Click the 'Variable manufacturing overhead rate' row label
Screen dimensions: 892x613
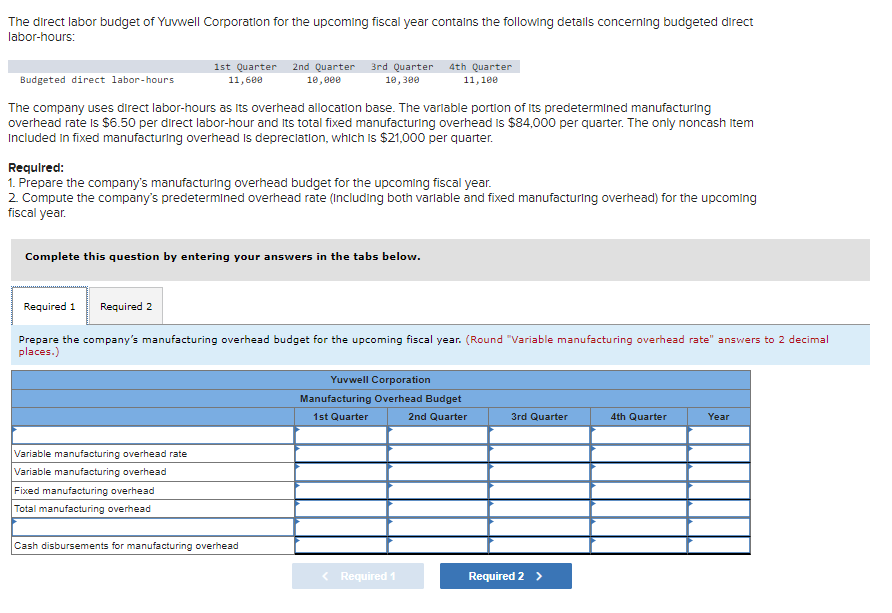coord(101,454)
